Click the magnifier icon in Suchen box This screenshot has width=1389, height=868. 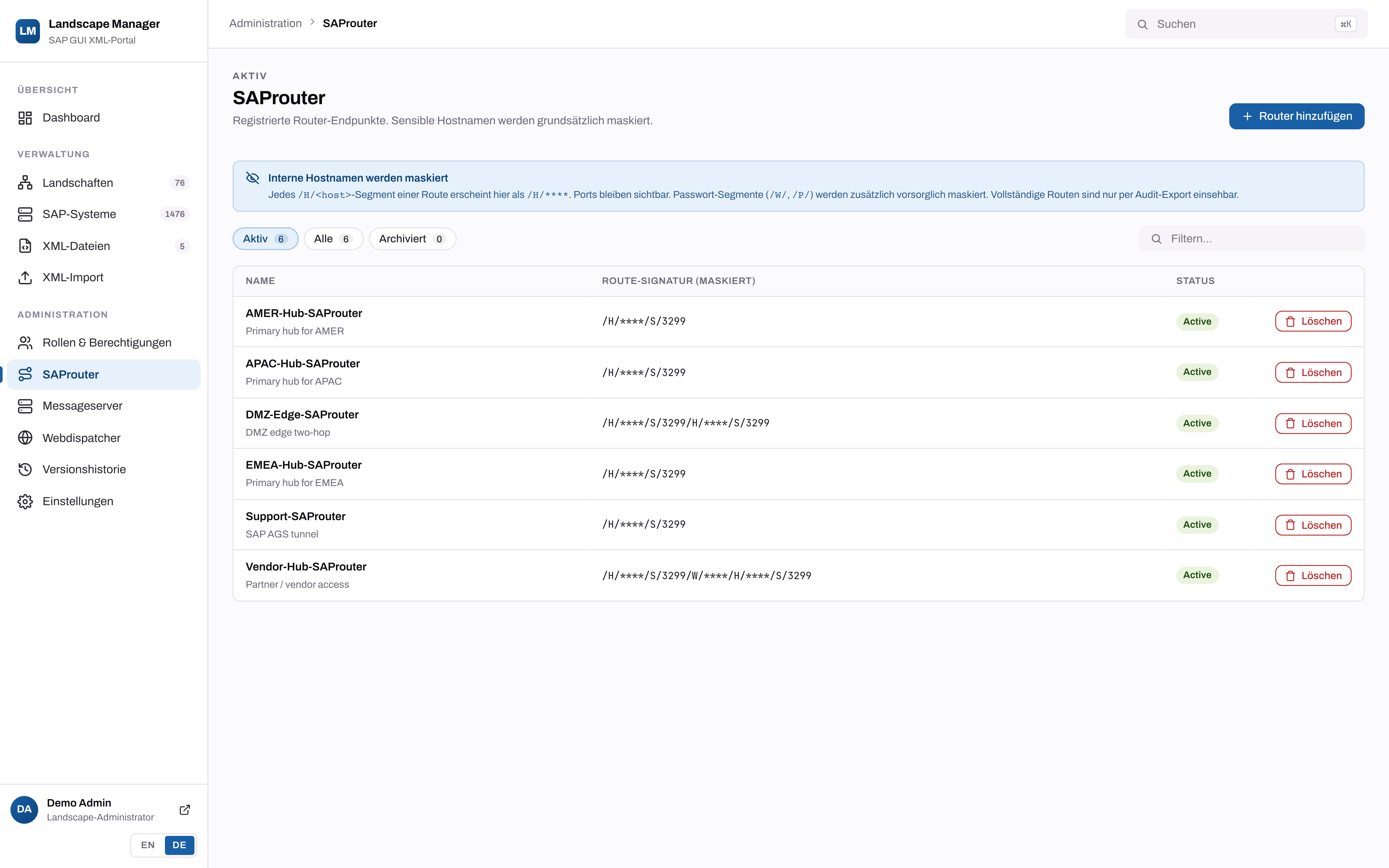(1142, 24)
